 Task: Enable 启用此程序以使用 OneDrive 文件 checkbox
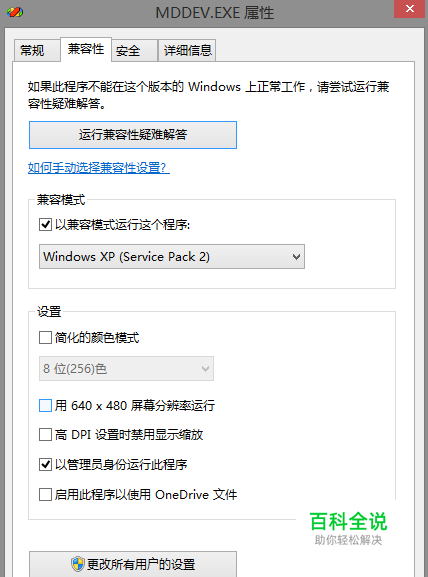coord(45,494)
